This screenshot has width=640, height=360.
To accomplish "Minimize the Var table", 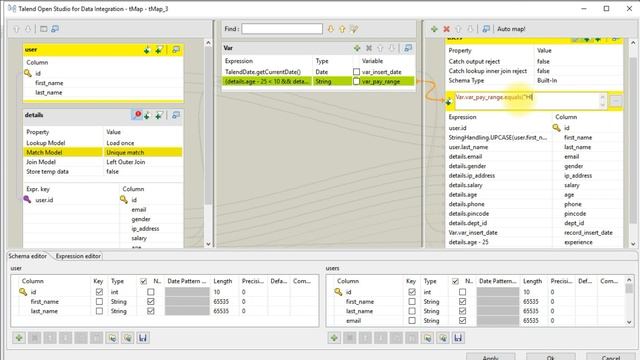I will [407, 48].
